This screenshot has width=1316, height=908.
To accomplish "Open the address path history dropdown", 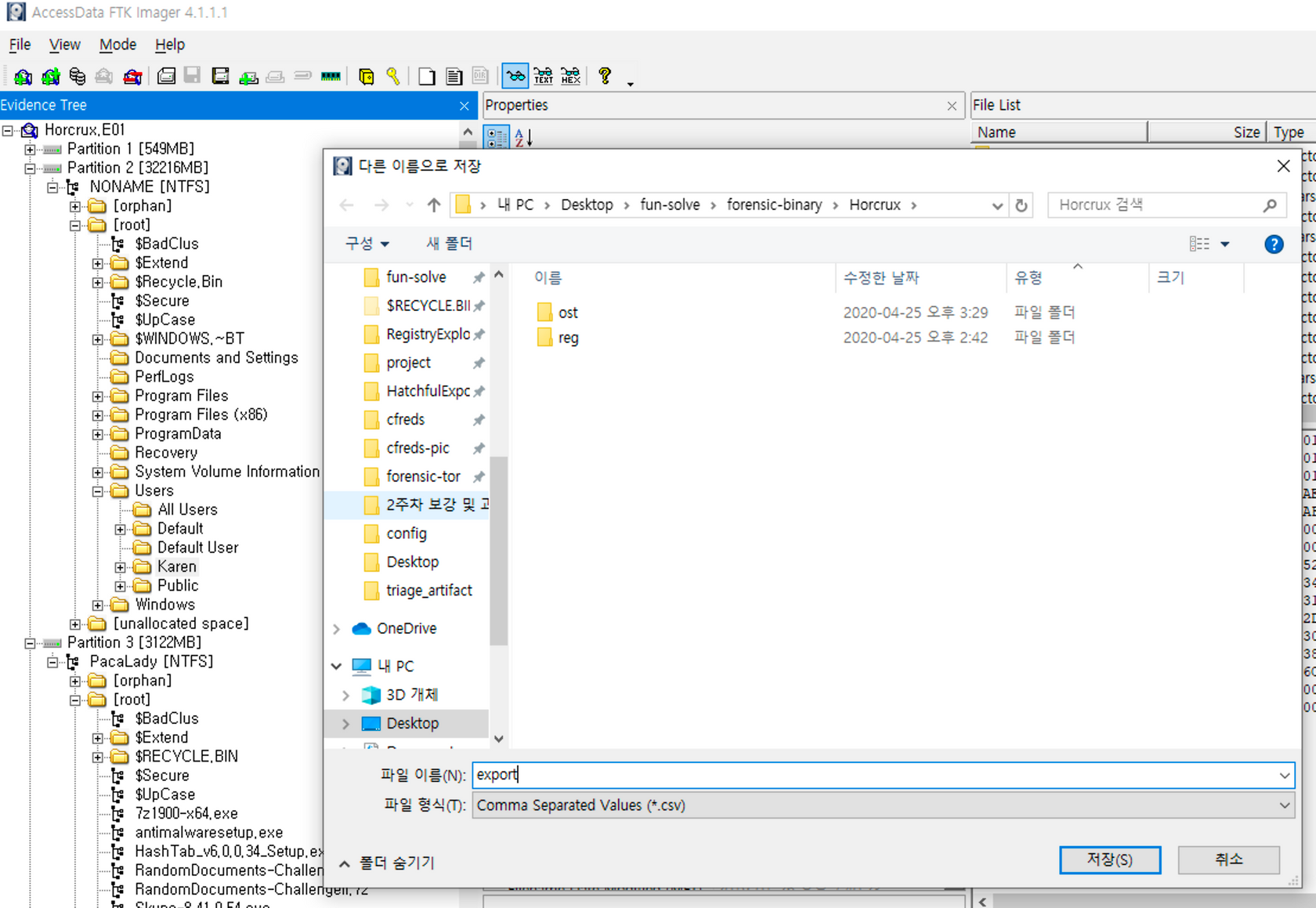I will tap(997, 205).
